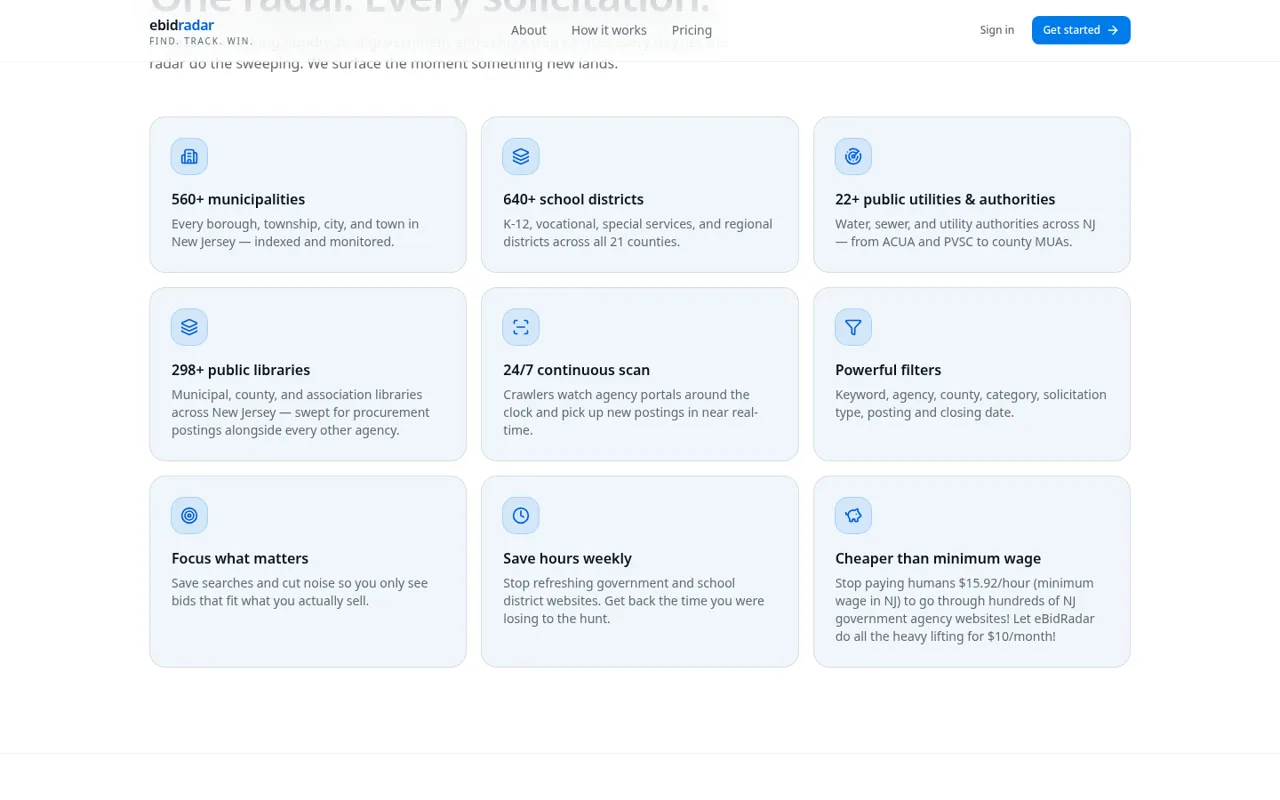Click the clock icon above Save hours weekly

pos(521,515)
